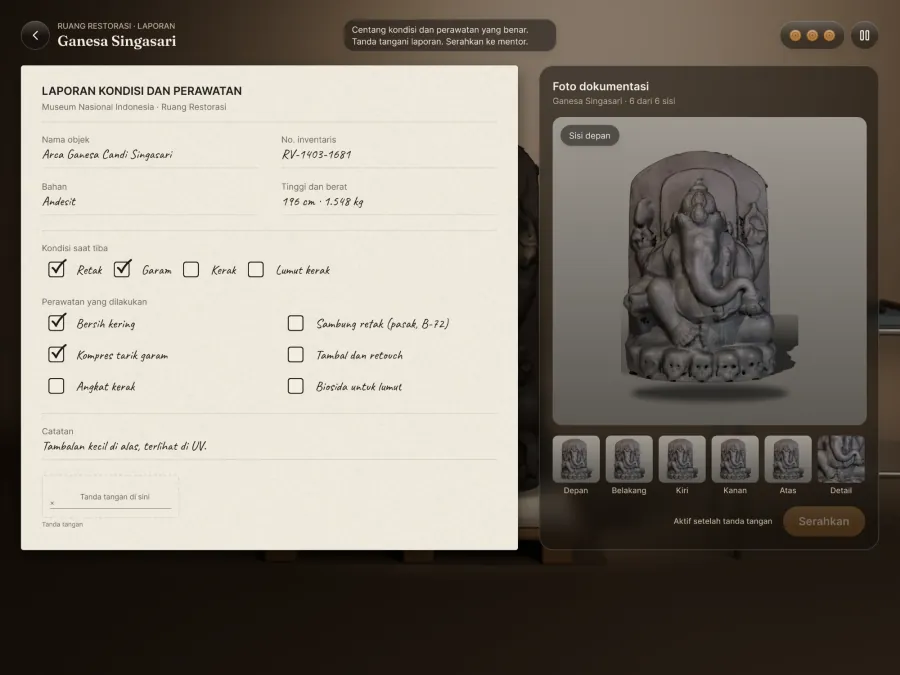Click inventory number RV-1403-1681
This screenshot has width=900, height=675.
316,154
